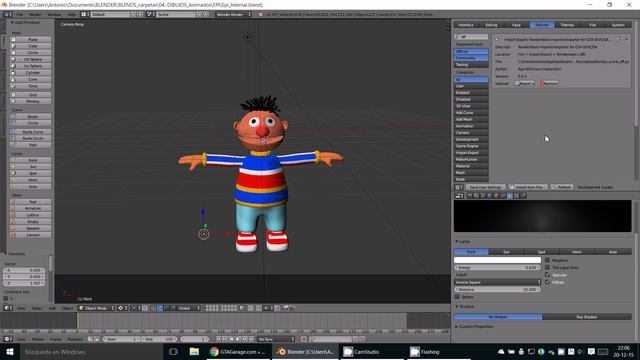Adjust the lamp Distance slider
The height and width of the screenshot is (360, 640).
tap(498, 289)
